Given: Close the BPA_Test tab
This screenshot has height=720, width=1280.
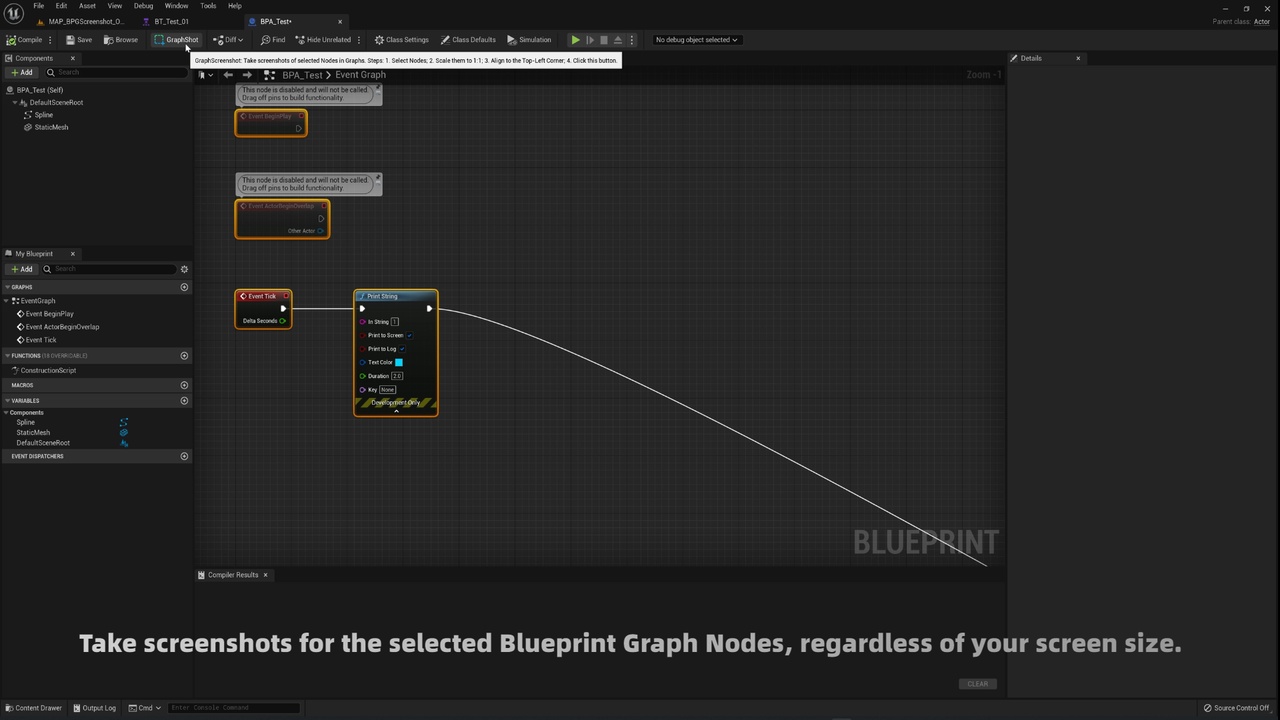Looking at the screenshot, I should [339, 21].
